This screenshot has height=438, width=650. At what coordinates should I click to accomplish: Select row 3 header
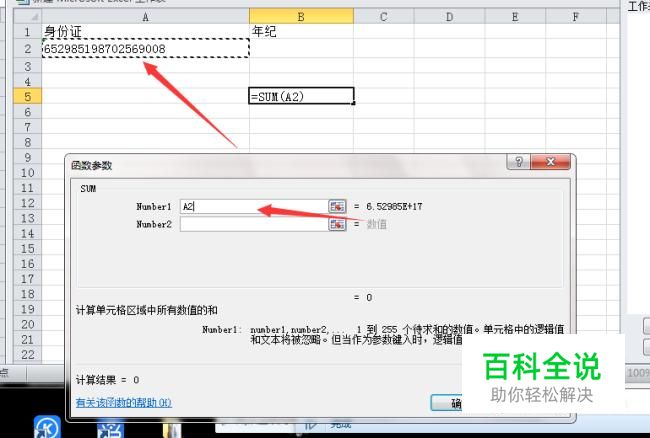(27, 66)
